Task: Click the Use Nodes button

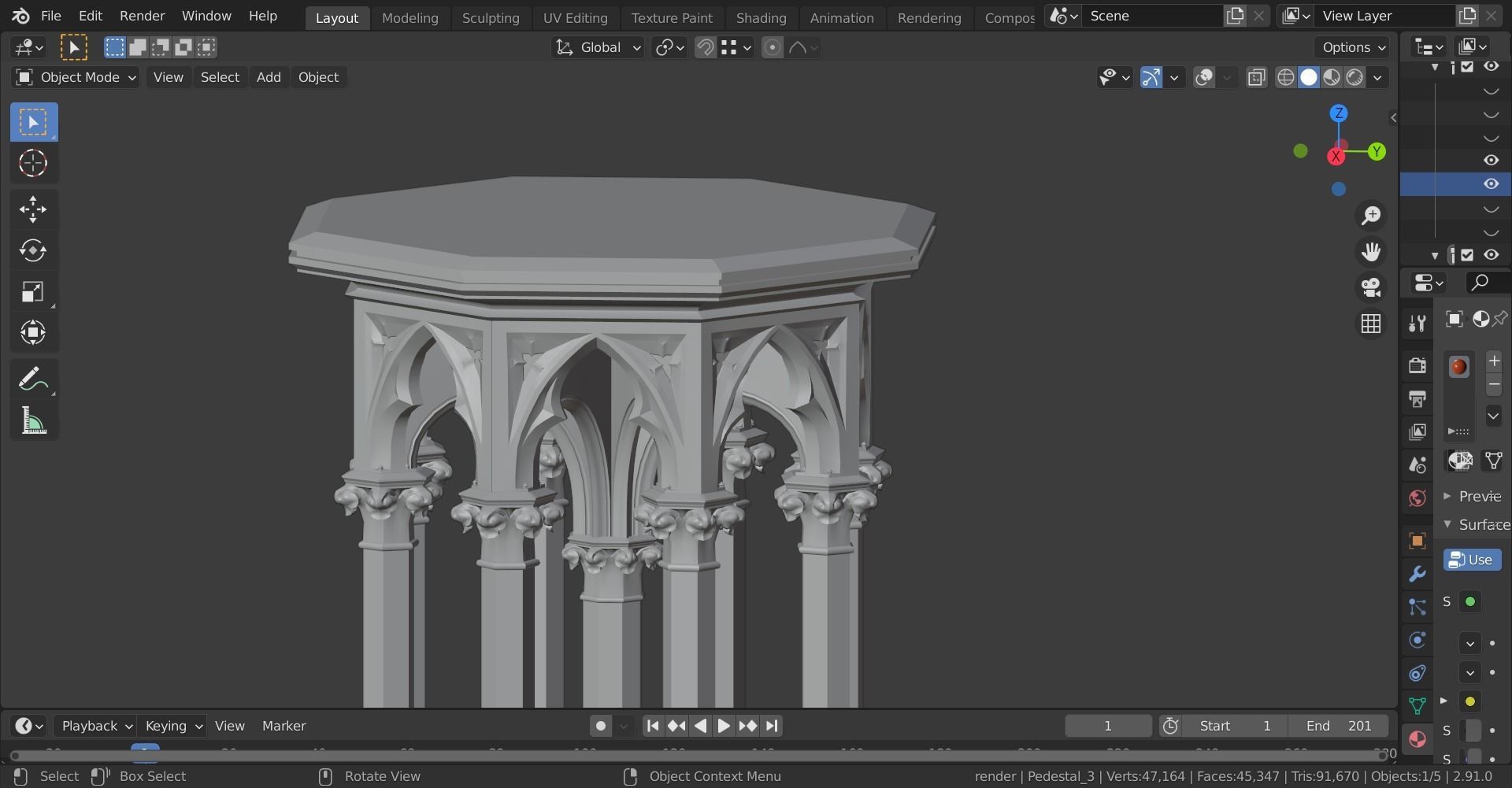Action: point(1472,560)
